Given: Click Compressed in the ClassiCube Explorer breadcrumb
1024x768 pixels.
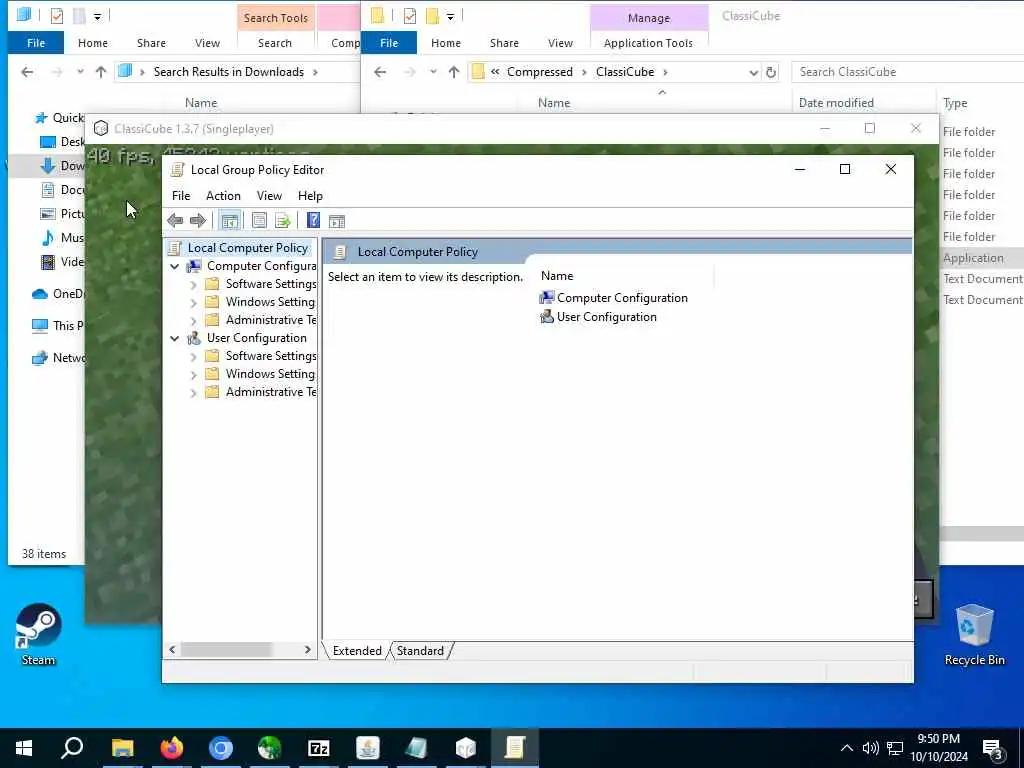Looking at the screenshot, I should tap(539, 72).
